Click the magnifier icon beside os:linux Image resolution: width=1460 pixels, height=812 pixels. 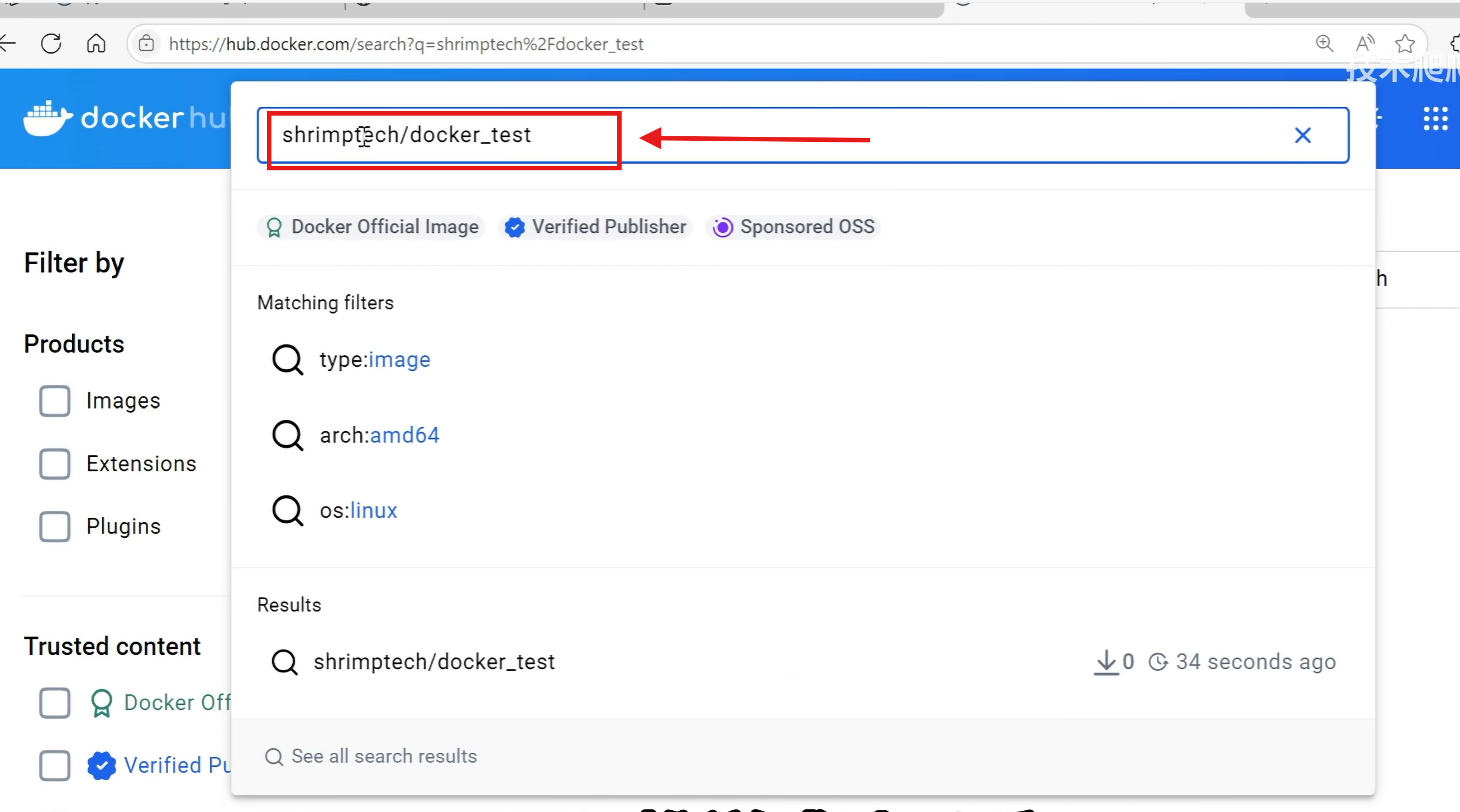tap(288, 510)
